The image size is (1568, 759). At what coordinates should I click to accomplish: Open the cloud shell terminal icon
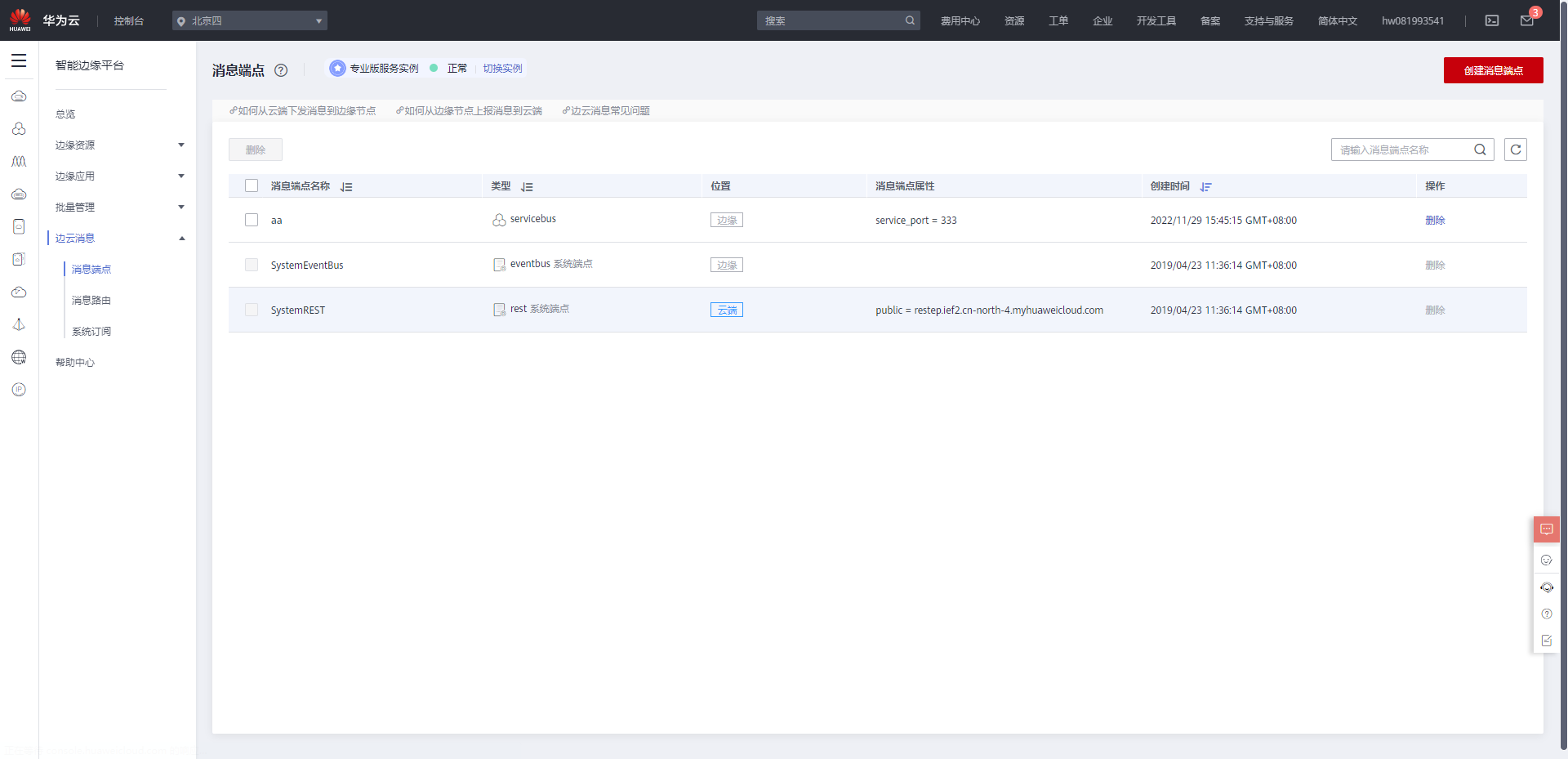click(x=1492, y=20)
